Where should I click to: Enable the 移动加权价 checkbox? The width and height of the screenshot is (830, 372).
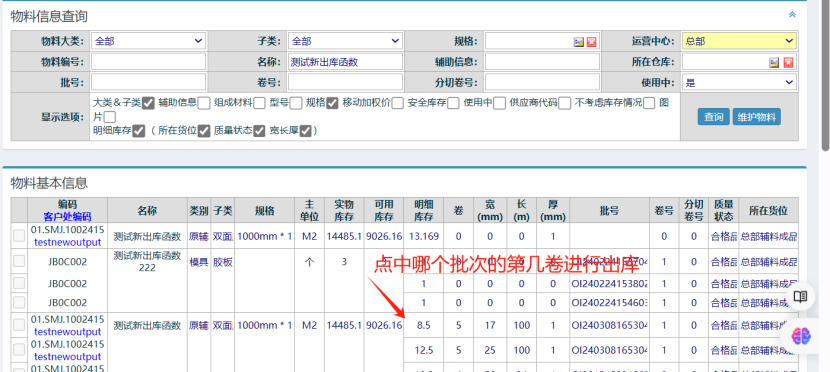tap(398, 103)
